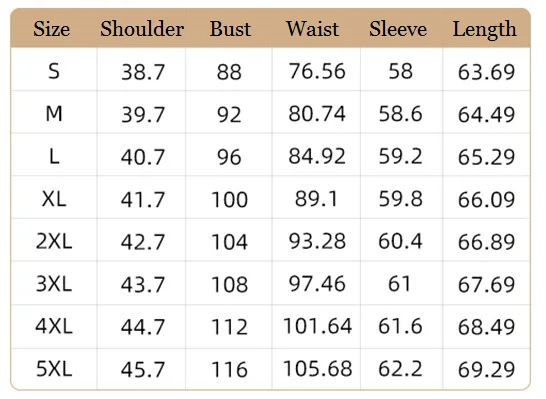Click the 2XL size row label
The height and width of the screenshot is (399, 546).
[x=54, y=242]
